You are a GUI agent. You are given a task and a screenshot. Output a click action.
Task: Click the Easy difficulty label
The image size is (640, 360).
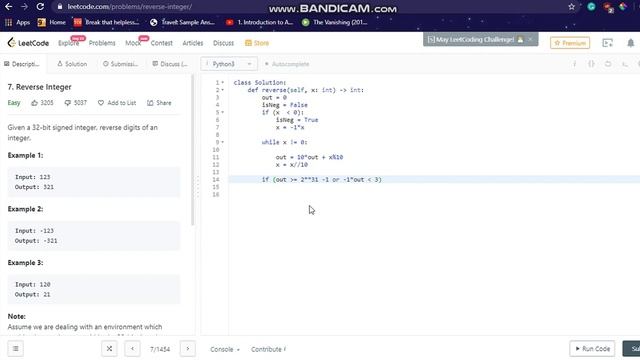point(14,103)
